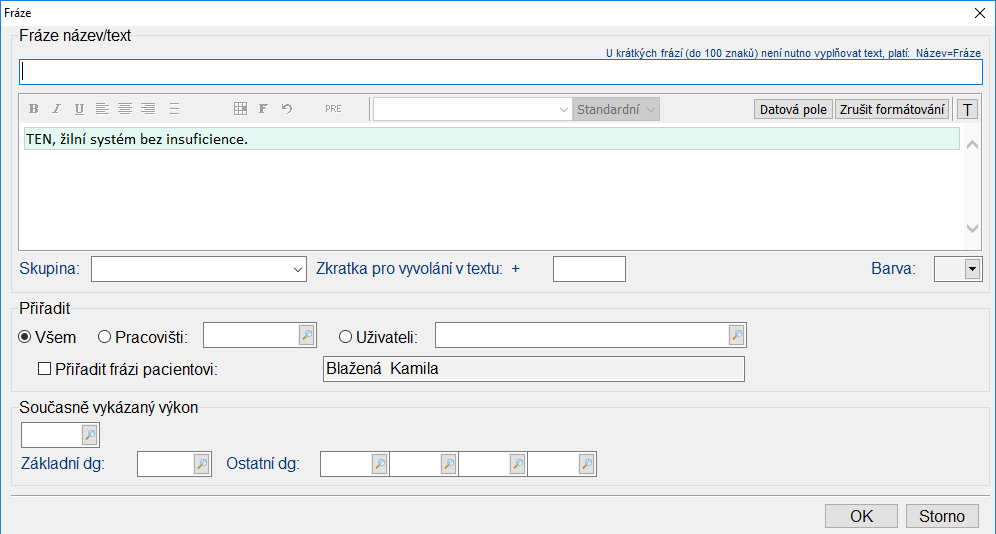Image resolution: width=996 pixels, height=534 pixels.
Task: Click the Datová pole button
Action: click(793, 110)
